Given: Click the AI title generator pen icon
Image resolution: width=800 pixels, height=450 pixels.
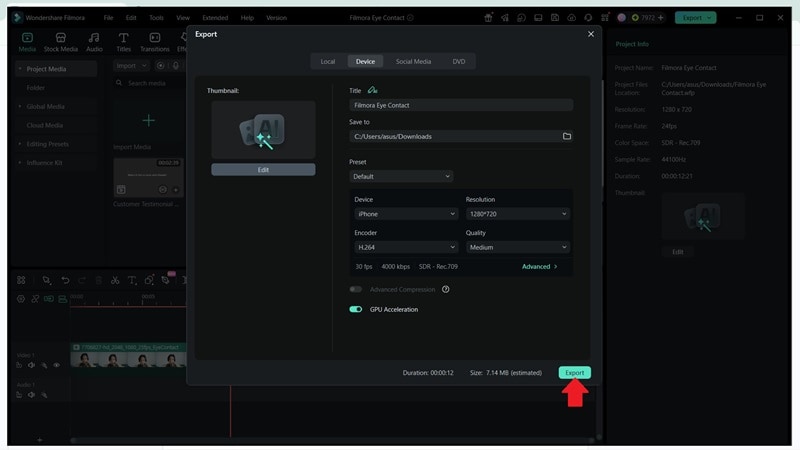Looking at the screenshot, I should (372, 90).
